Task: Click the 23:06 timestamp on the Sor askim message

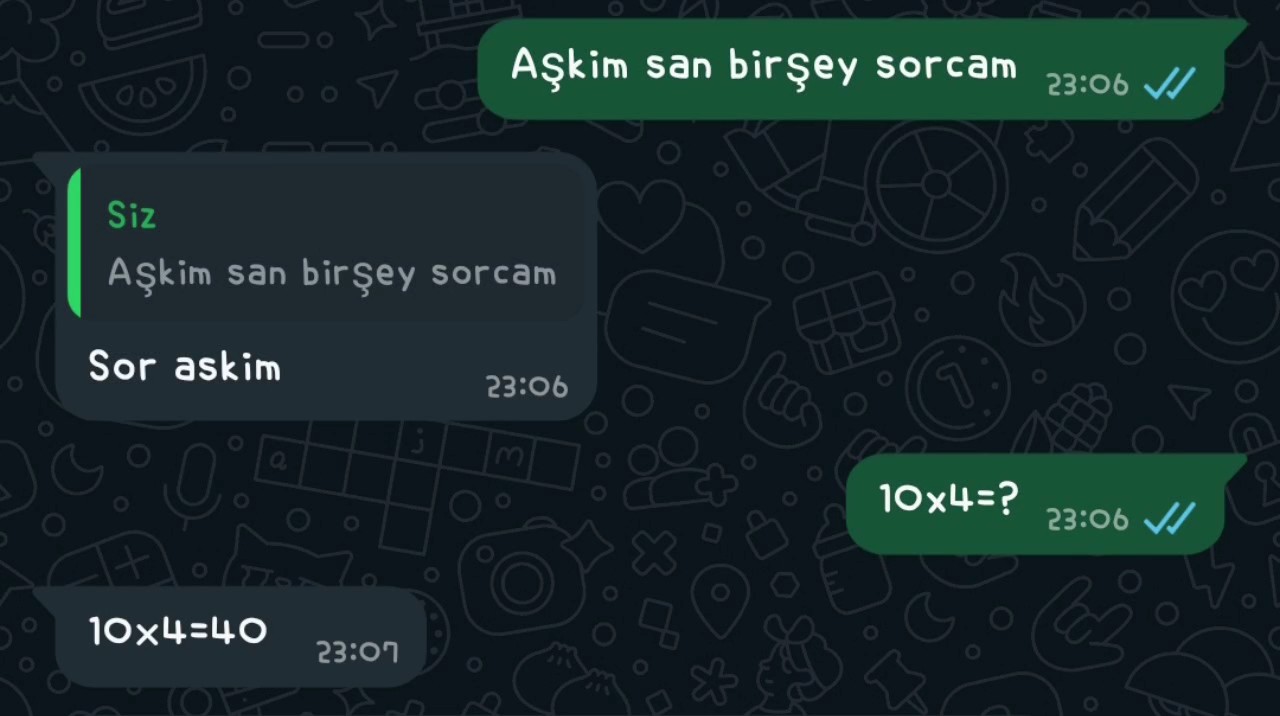Action: (527, 386)
